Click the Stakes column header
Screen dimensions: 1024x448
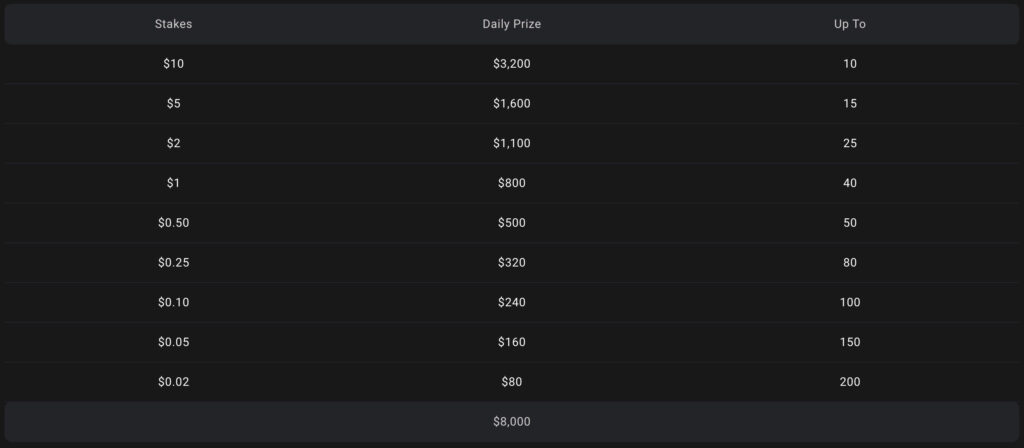click(x=173, y=24)
